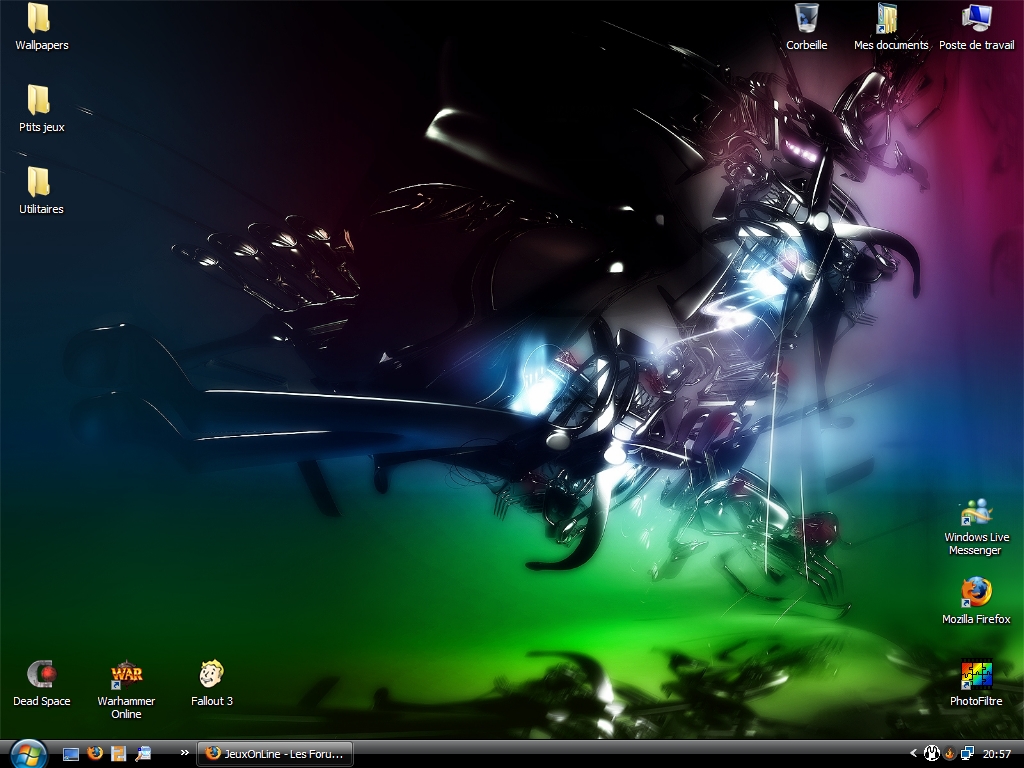Viewport: 1024px width, 768px height.
Task: Select the Poste de travail icon
Action: pyautogui.click(x=976, y=18)
